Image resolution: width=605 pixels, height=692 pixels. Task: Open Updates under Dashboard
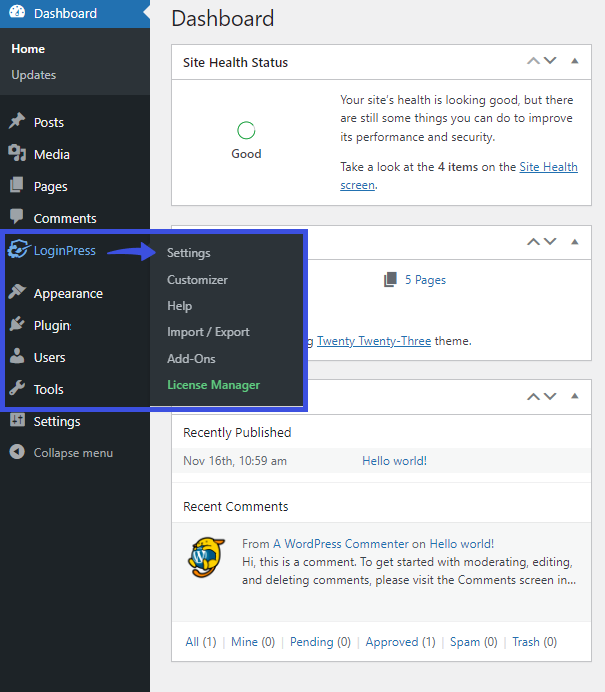[34, 75]
